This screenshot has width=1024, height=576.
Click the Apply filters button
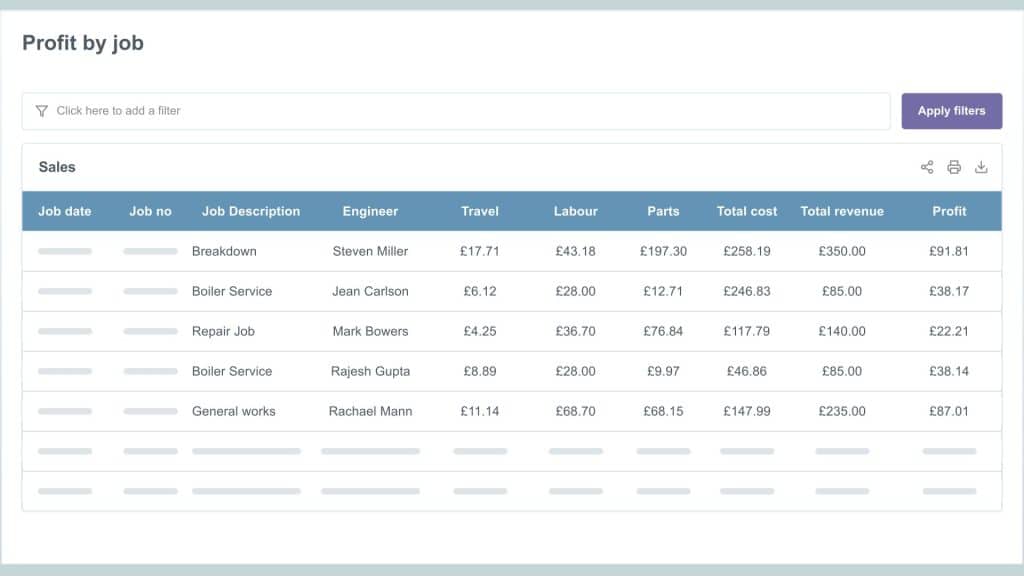pos(952,111)
